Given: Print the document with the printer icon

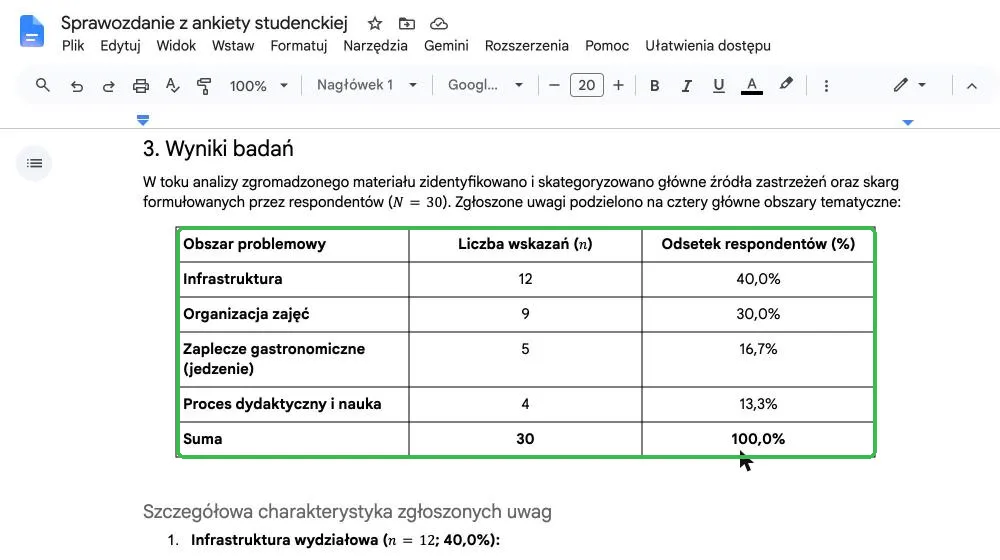Looking at the screenshot, I should (141, 85).
